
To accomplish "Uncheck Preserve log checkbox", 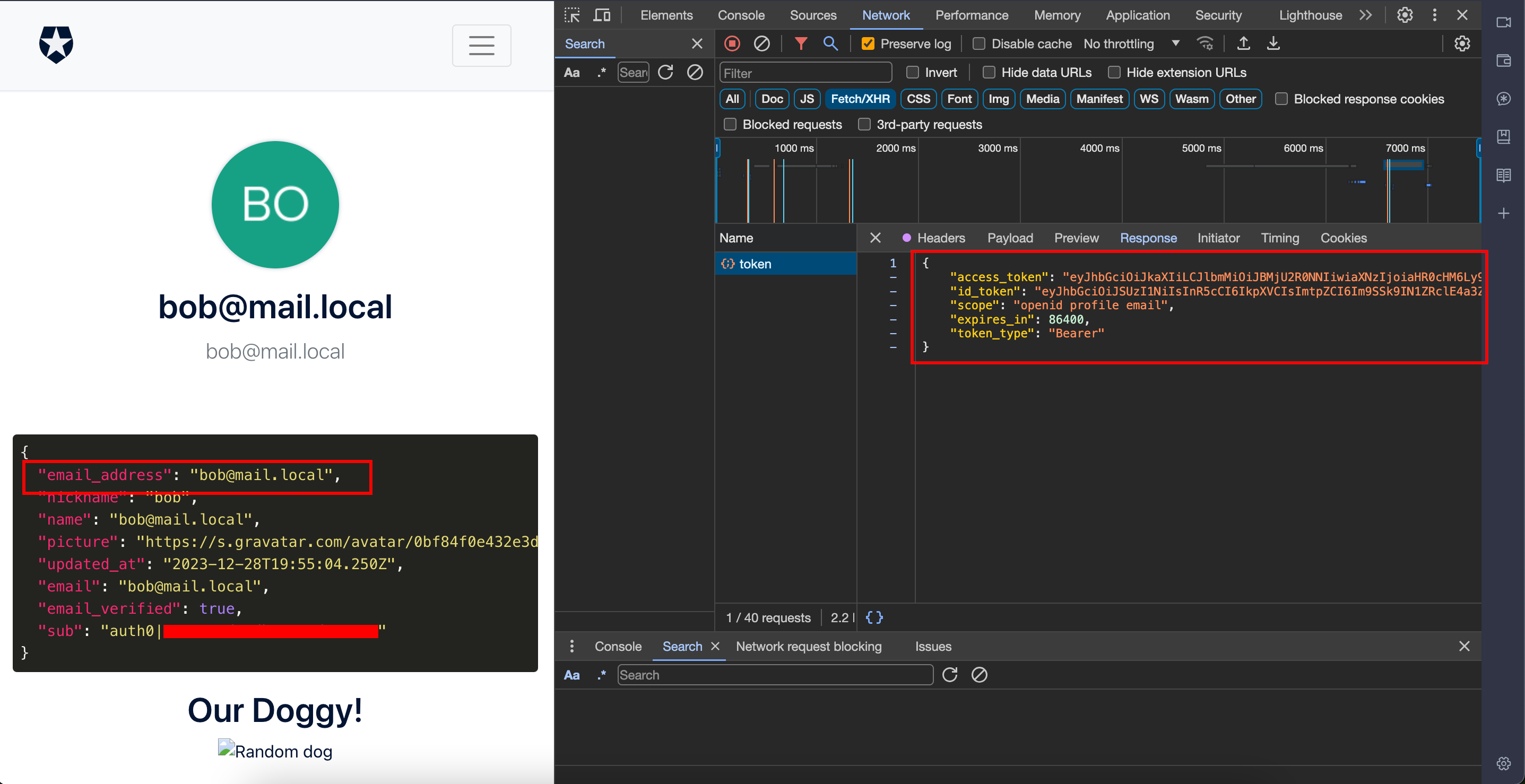I will click(867, 44).
